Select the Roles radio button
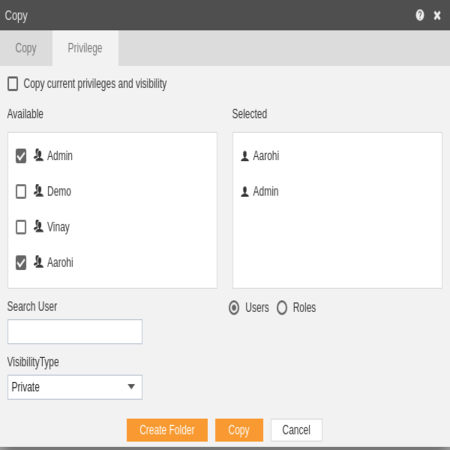Viewport: 450px width, 450px height. [282, 308]
